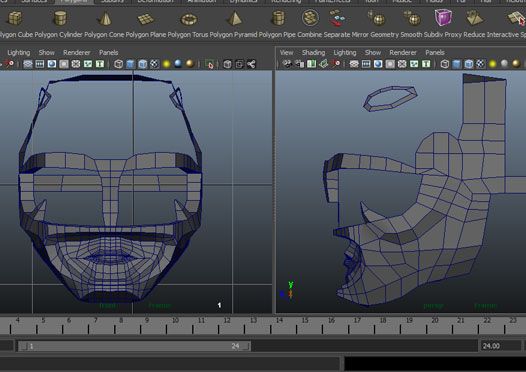Image resolution: width=526 pixels, height=372 pixels.
Task: Open the Renderer menu of the left panel
Action: click(76, 53)
